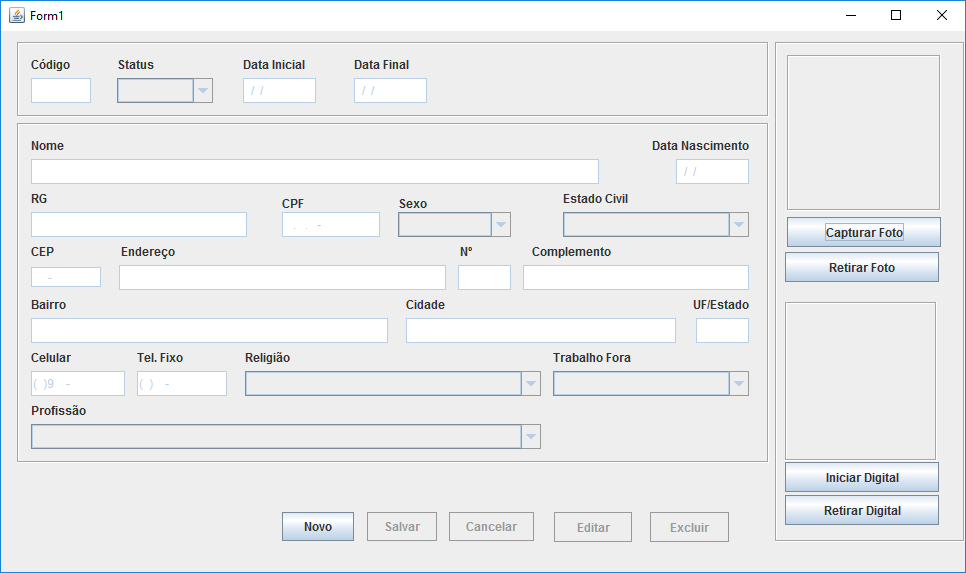The height and width of the screenshot is (573, 966).
Task: Click the Retirar Digital button
Action: coord(861,510)
